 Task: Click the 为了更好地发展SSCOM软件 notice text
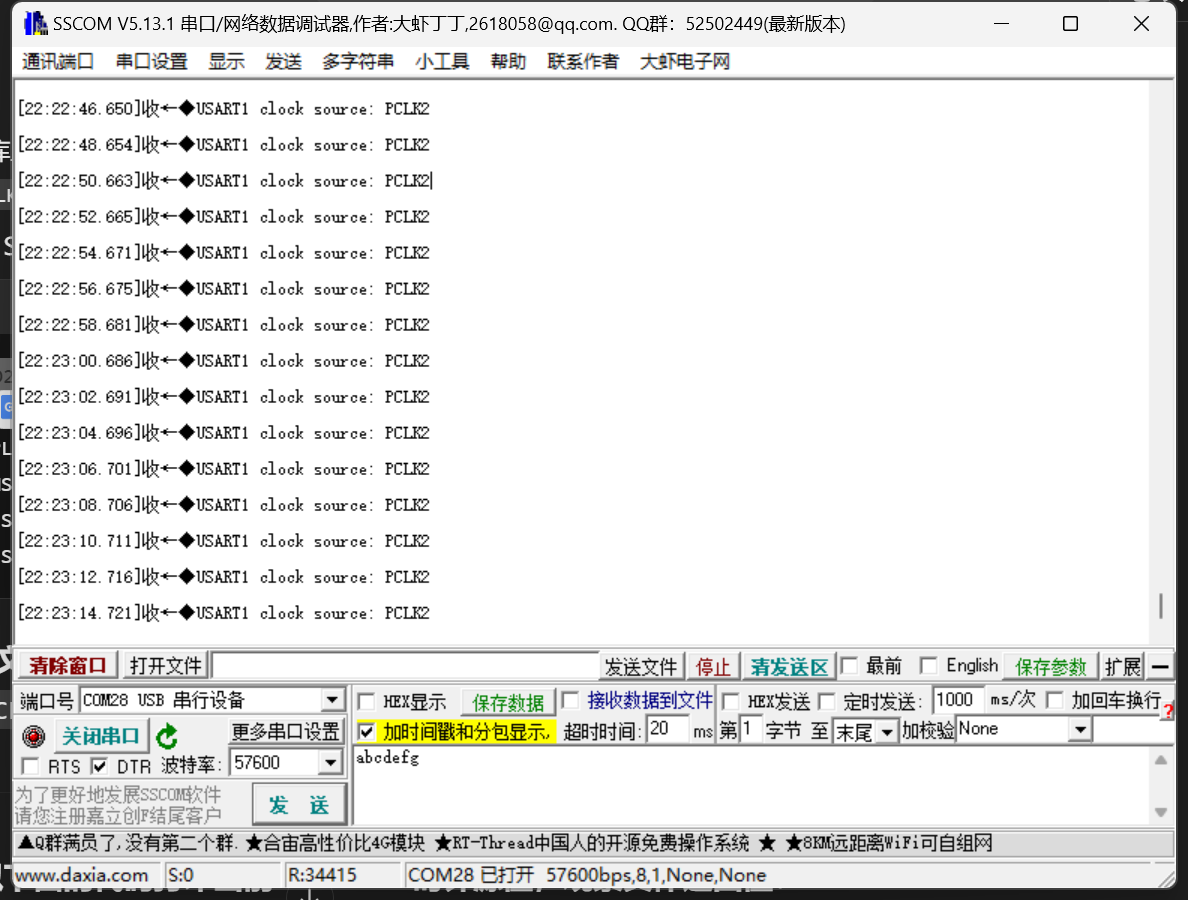pyautogui.click(x=117, y=795)
